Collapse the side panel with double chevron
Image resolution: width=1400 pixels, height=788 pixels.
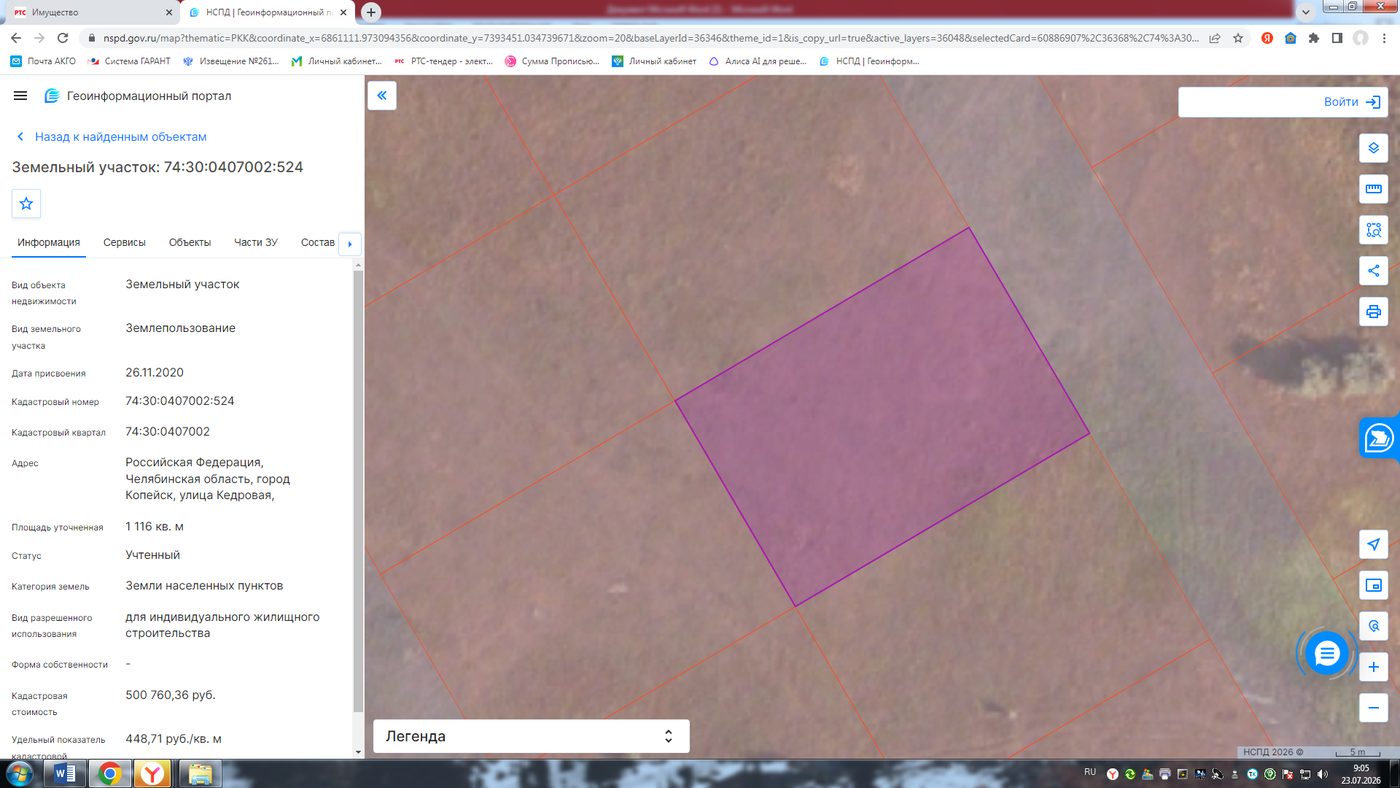[x=382, y=96]
